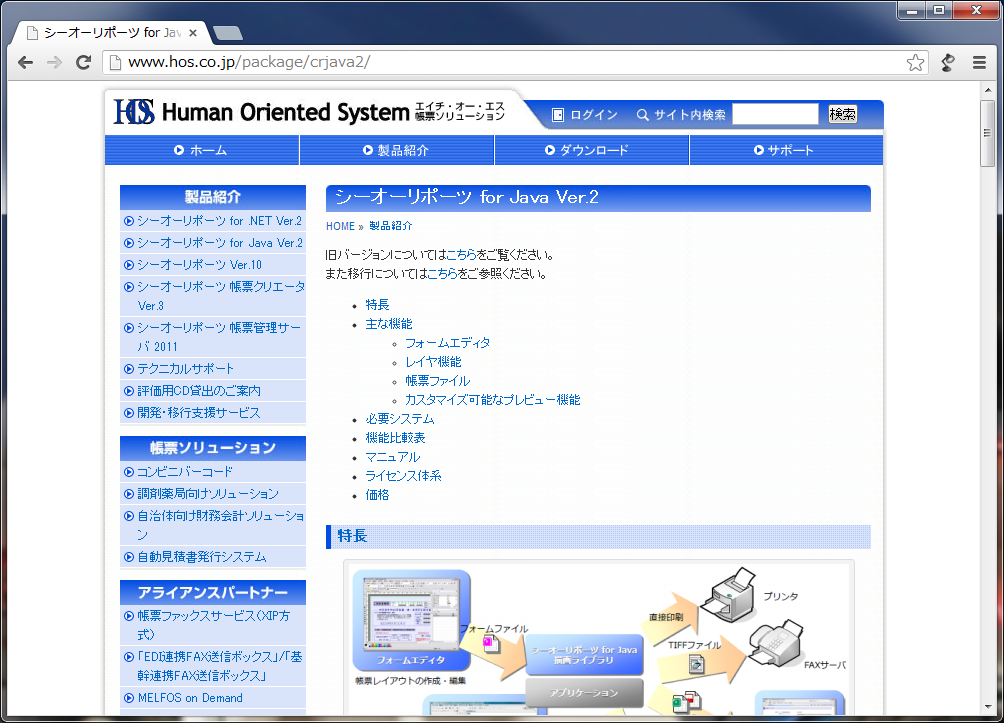Jump to 価格 in the contents list

coord(377,495)
